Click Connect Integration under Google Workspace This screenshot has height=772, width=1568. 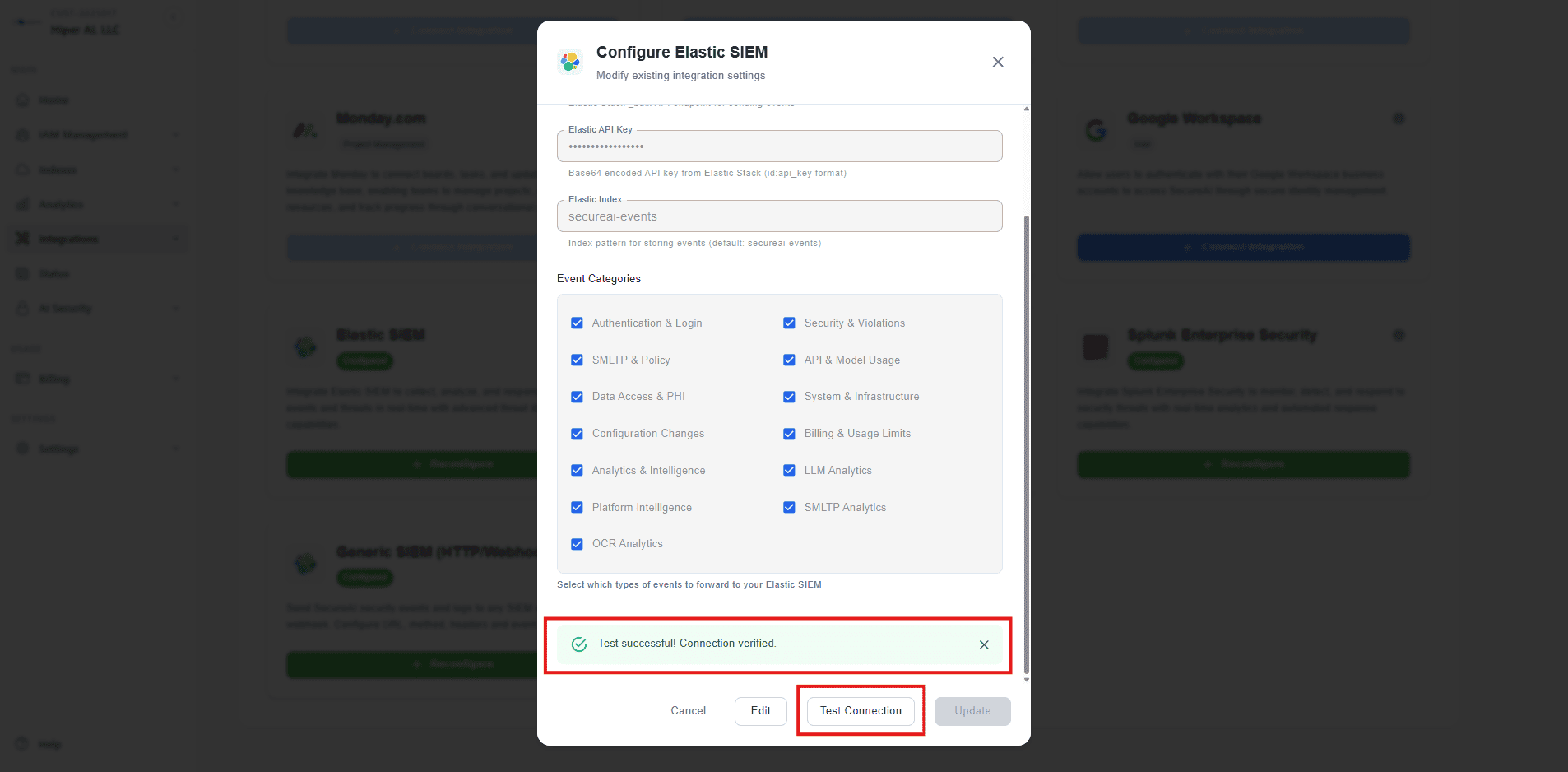[x=1244, y=247]
